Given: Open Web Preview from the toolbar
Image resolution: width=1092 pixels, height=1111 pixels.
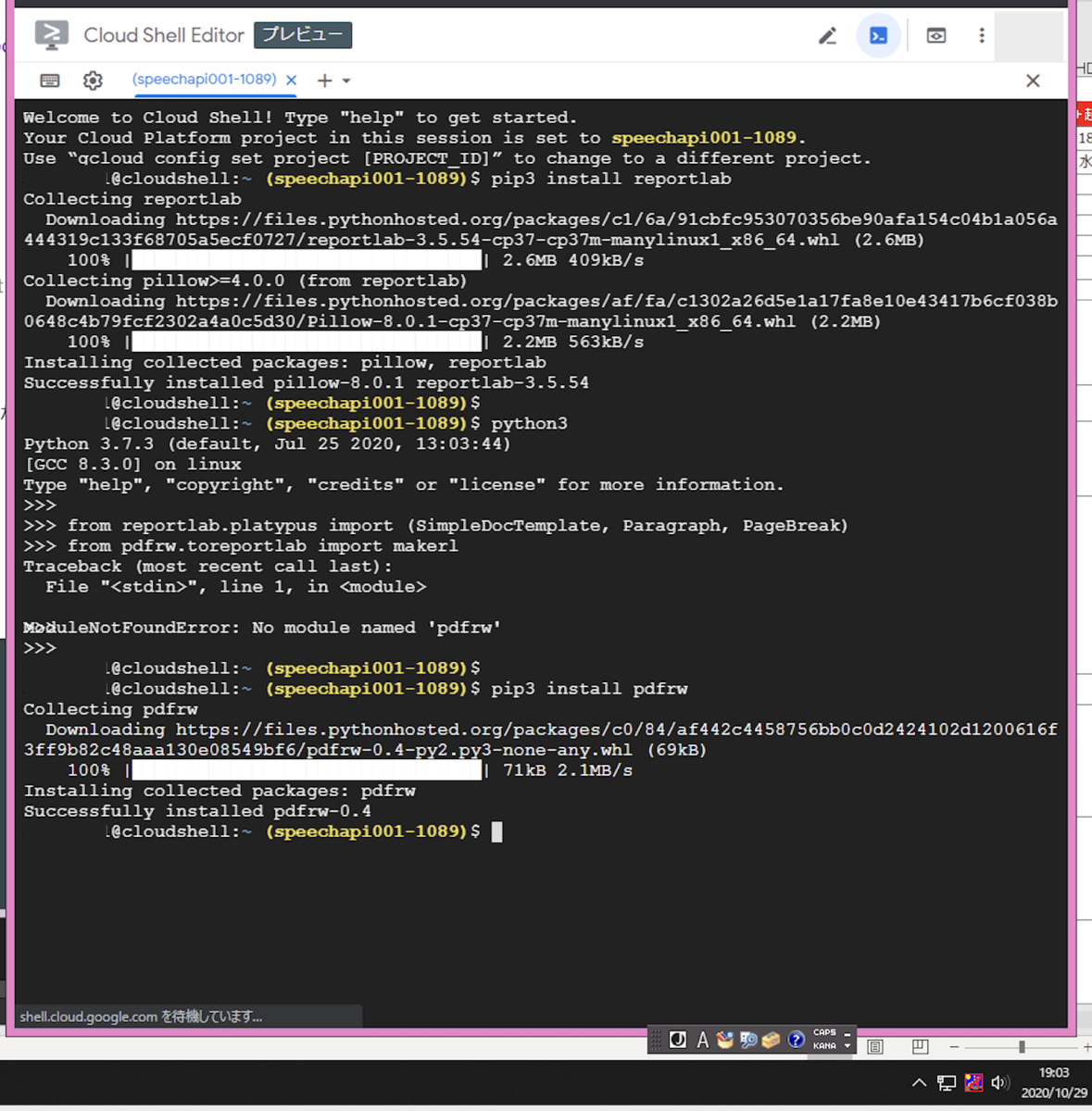Looking at the screenshot, I should click(x=935, y=34).
